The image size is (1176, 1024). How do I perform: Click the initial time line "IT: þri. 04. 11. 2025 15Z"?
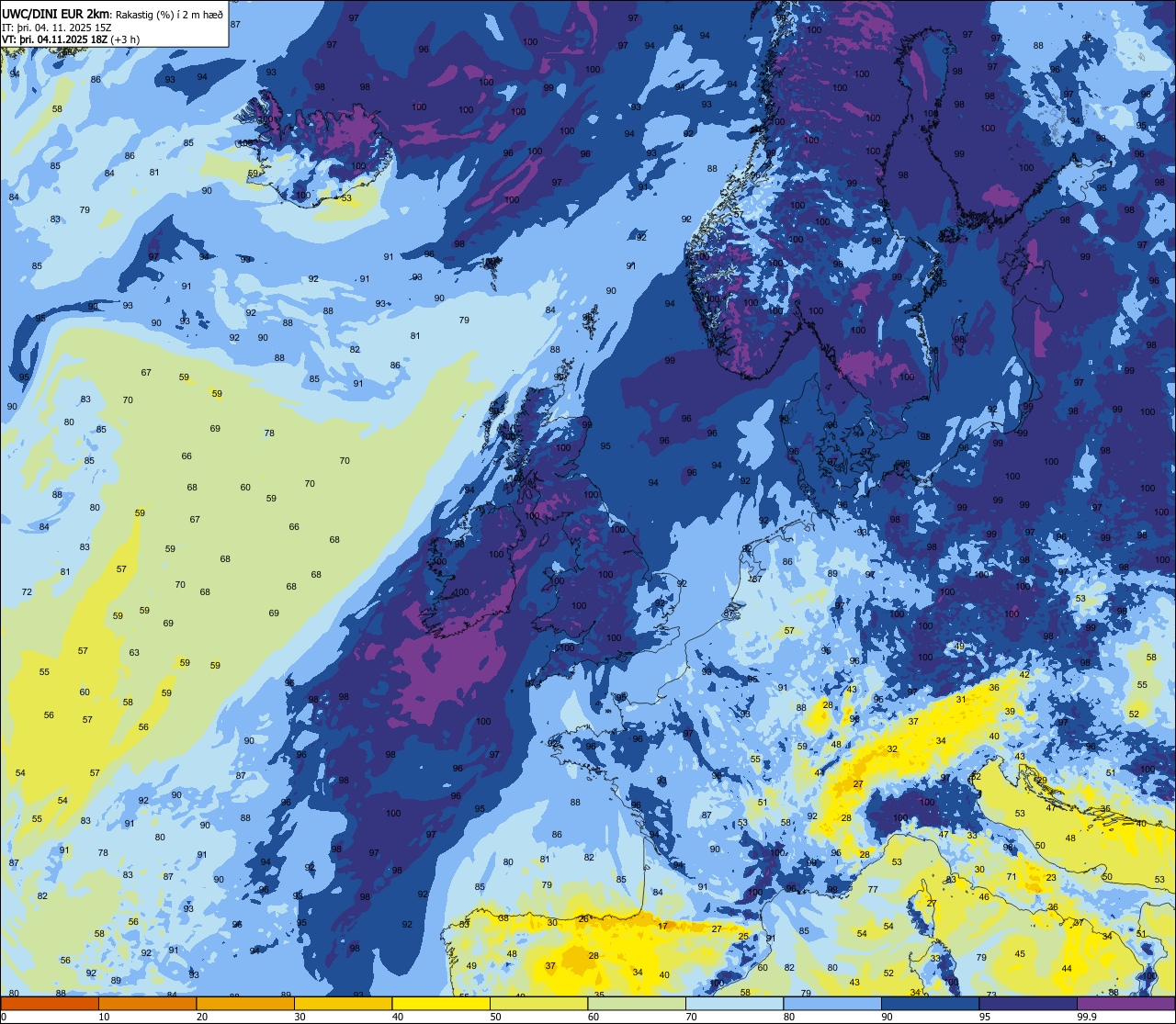point(57,27)
